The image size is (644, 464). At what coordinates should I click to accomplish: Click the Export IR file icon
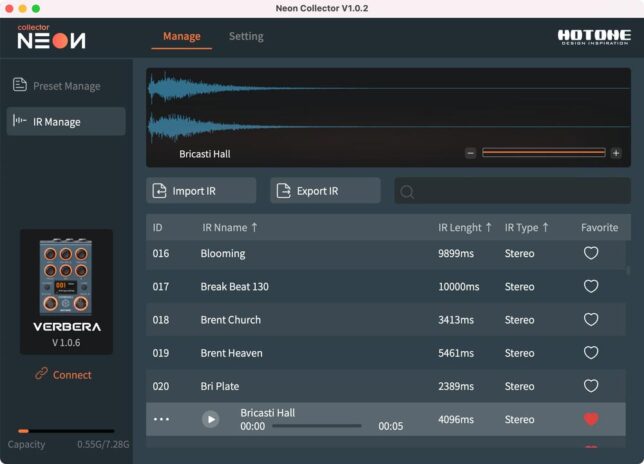coord(283,191)
